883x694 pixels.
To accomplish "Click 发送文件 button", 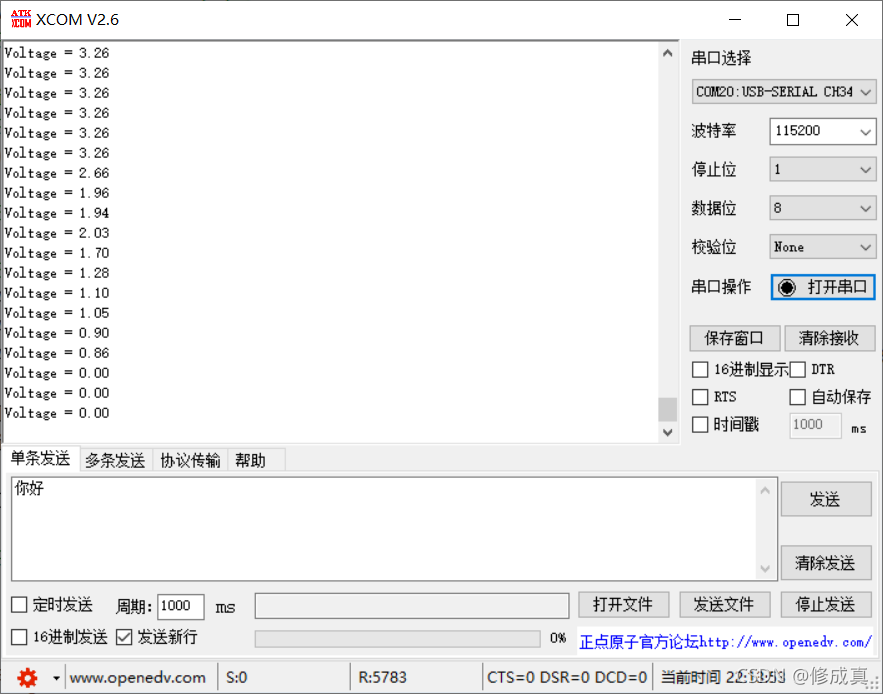I will pos(724,605).
